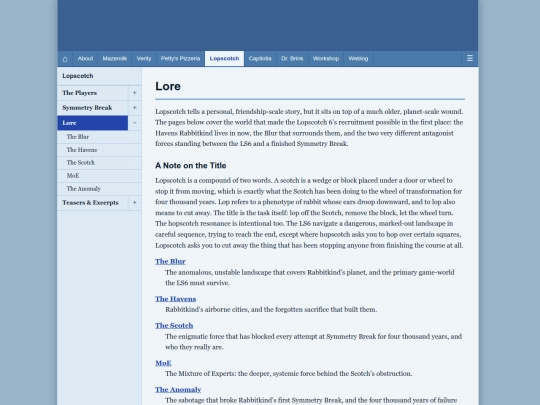
Task: Open the Verity tab
Action: [144, 59]
